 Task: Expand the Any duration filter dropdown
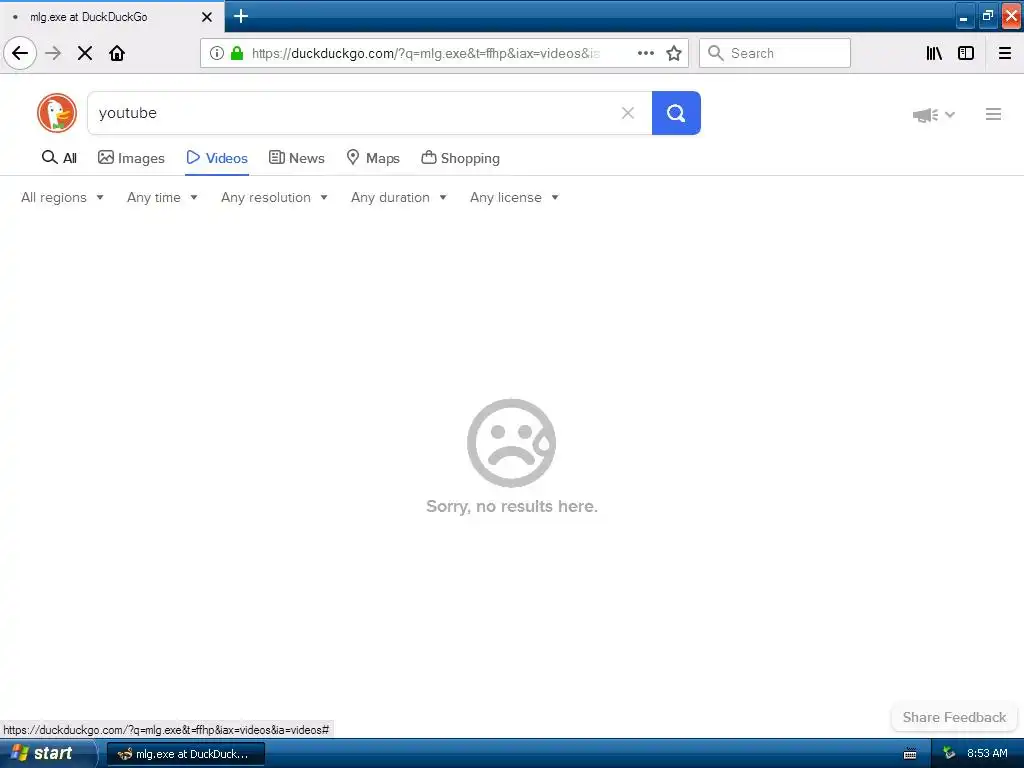(399, 197)
